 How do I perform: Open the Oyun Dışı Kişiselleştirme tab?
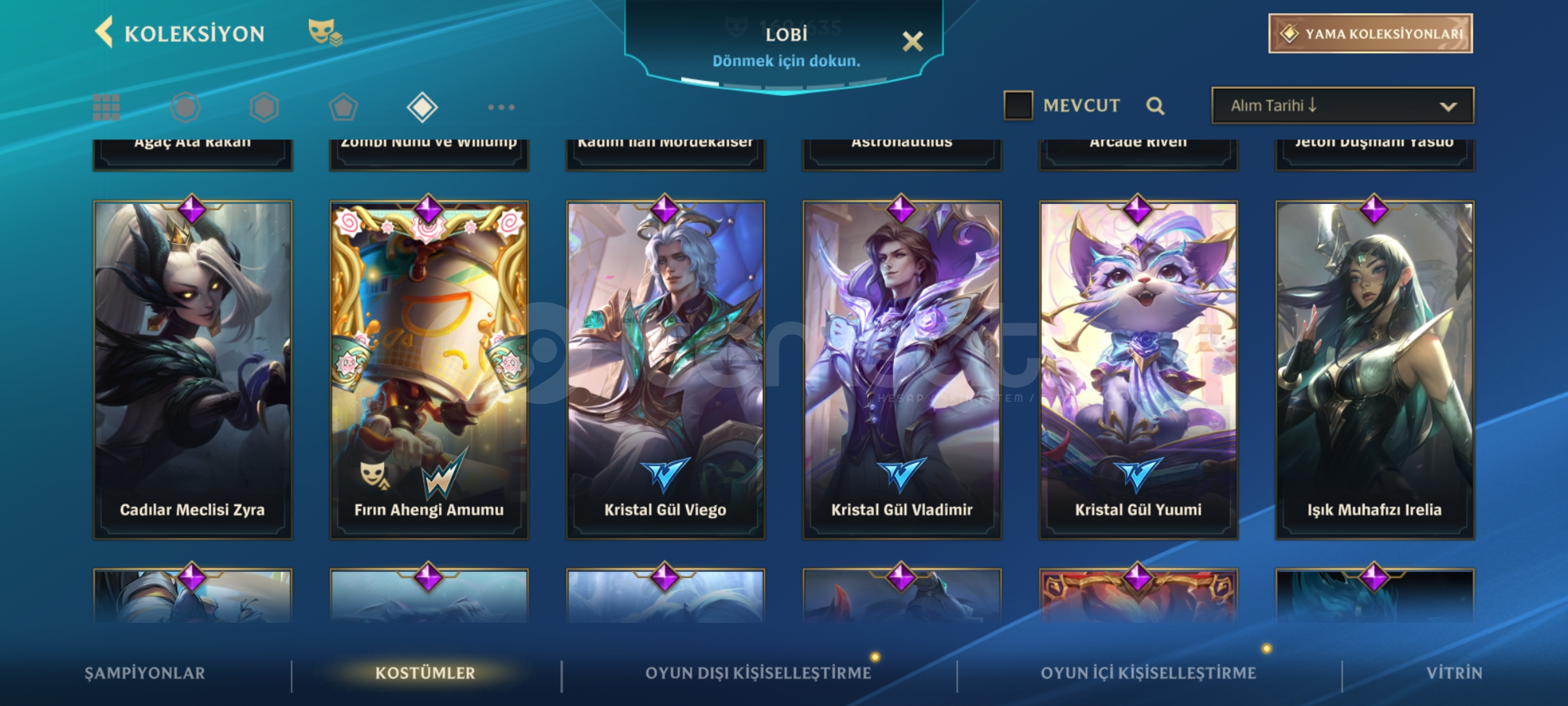click(x=759, y=673)
